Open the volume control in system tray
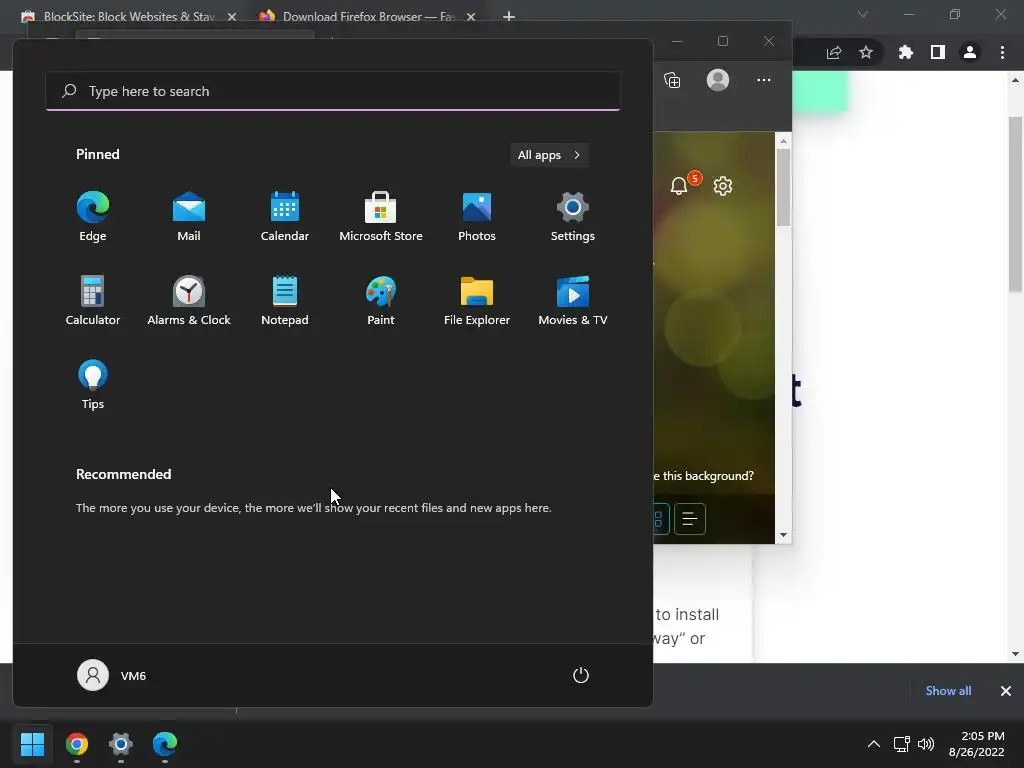This screenshot has width=1024, height=768. coord(926,744)
